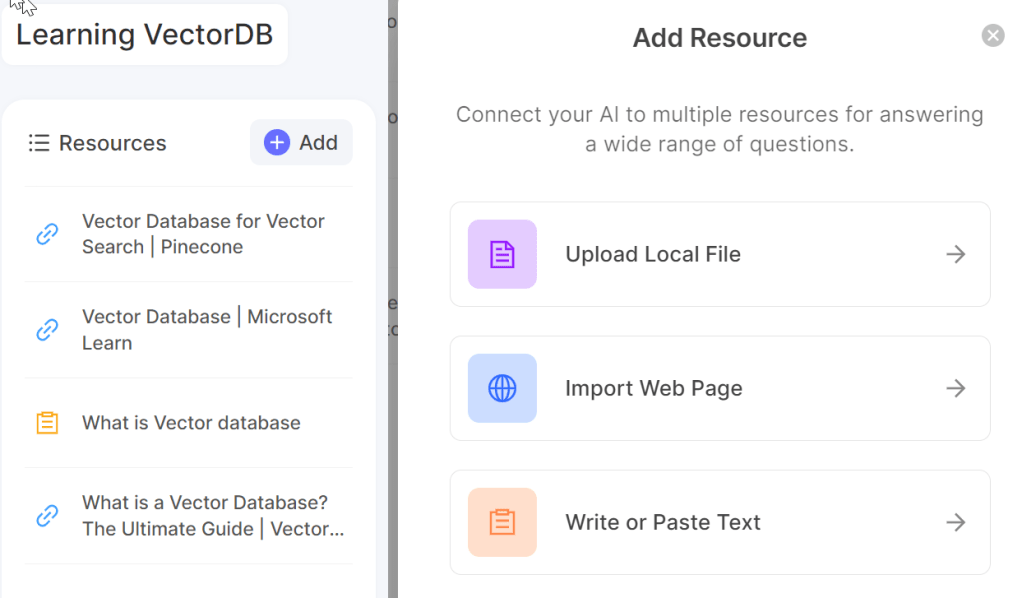Close the Add Resource dialog
Image resolution: width=1022 pixels, height=598 pixels.
(992, 36)
